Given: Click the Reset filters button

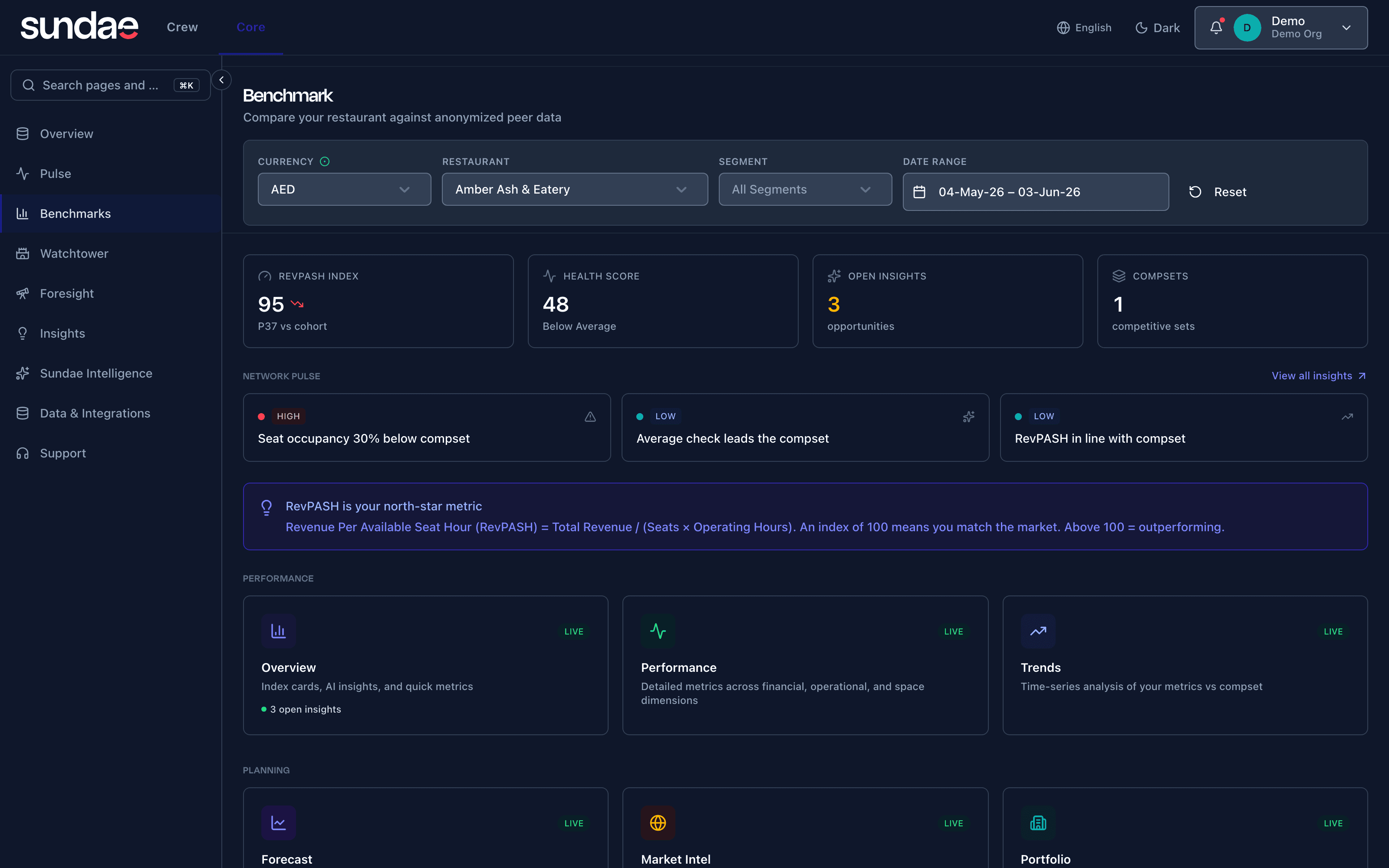Looking at the screenshot, I should tap(1218, 192).
